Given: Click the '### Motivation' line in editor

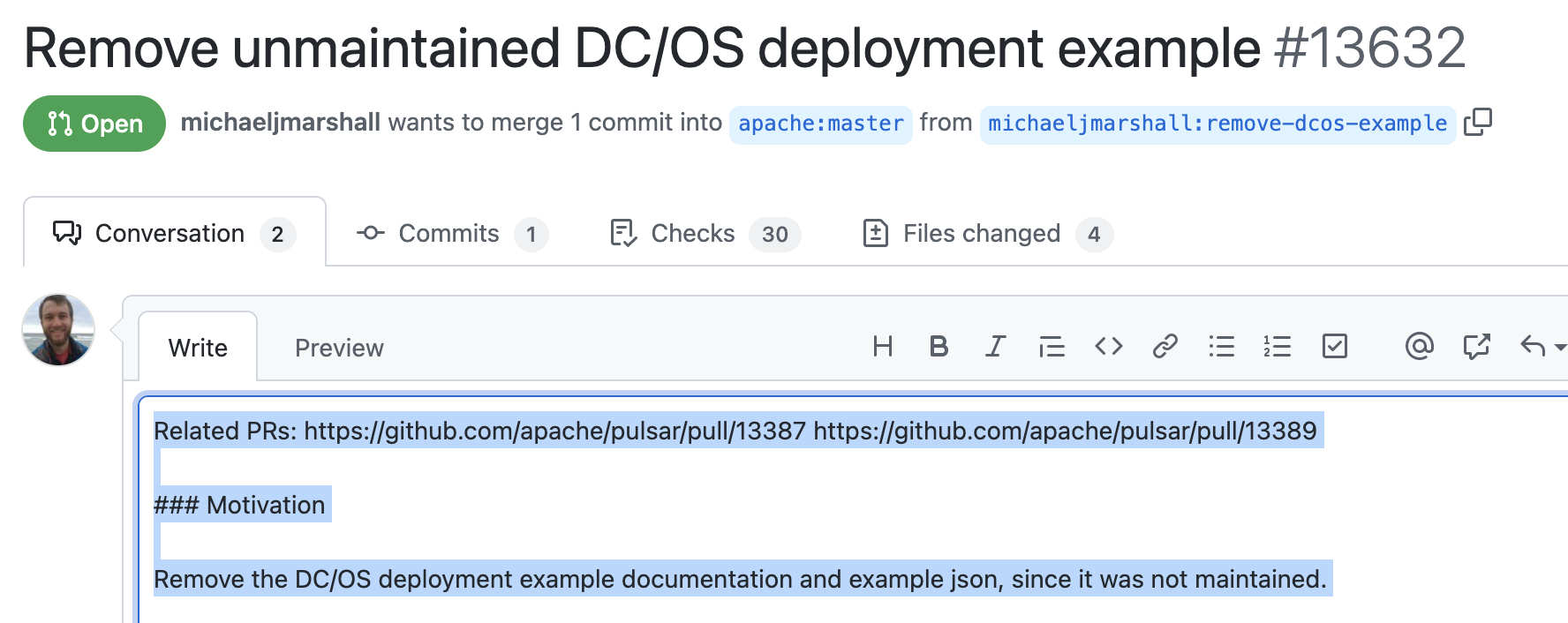Looking at the screenshot, I should (x=239, y=505).
